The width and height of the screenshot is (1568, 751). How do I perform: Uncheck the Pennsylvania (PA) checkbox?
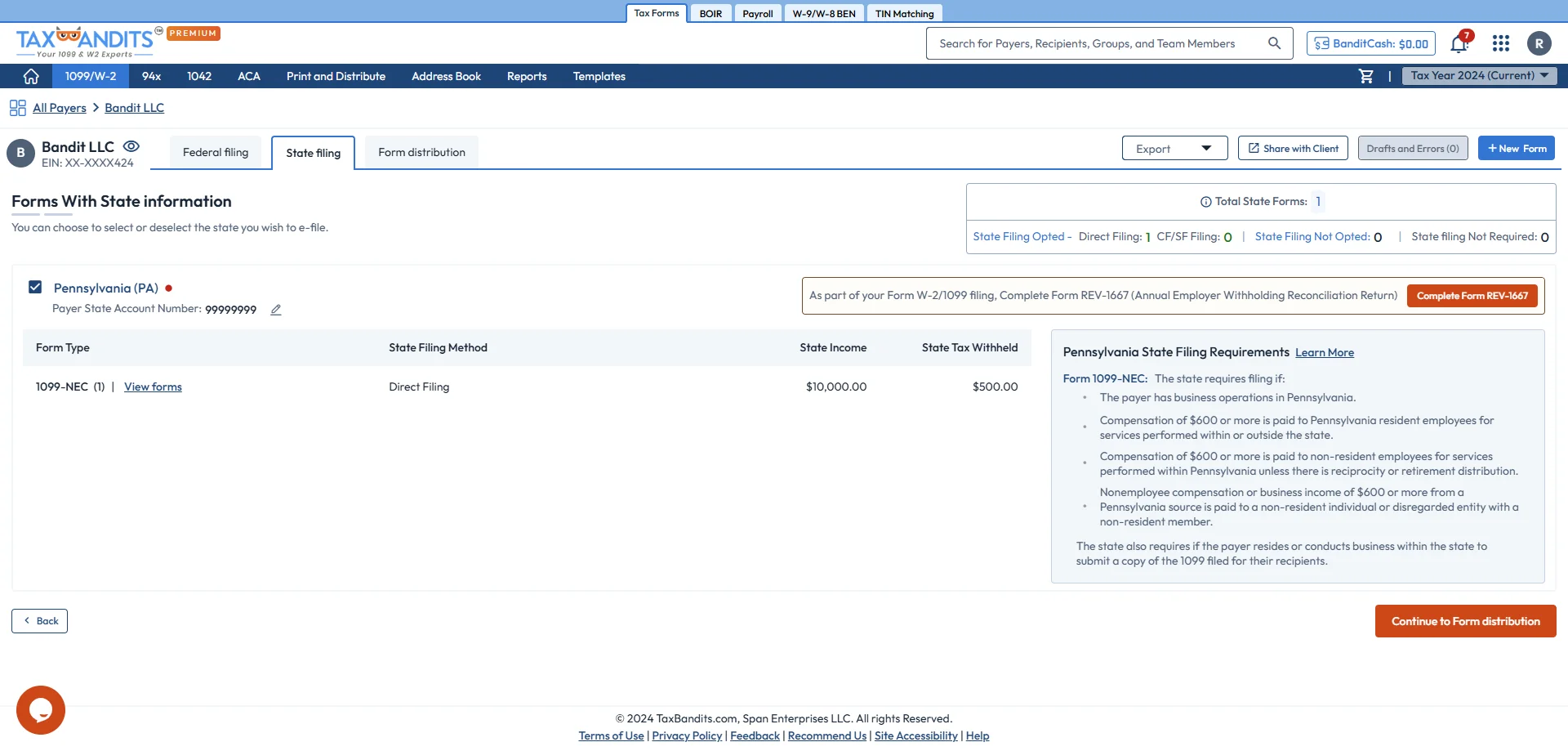coord(35,287)
